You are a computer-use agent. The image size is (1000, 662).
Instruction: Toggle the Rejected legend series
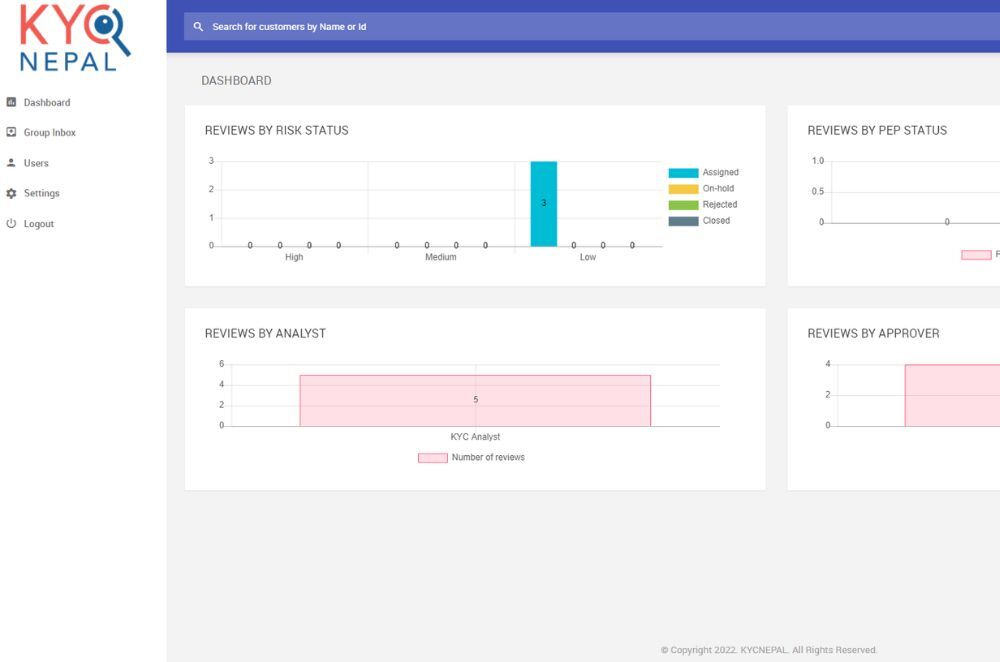719,205
